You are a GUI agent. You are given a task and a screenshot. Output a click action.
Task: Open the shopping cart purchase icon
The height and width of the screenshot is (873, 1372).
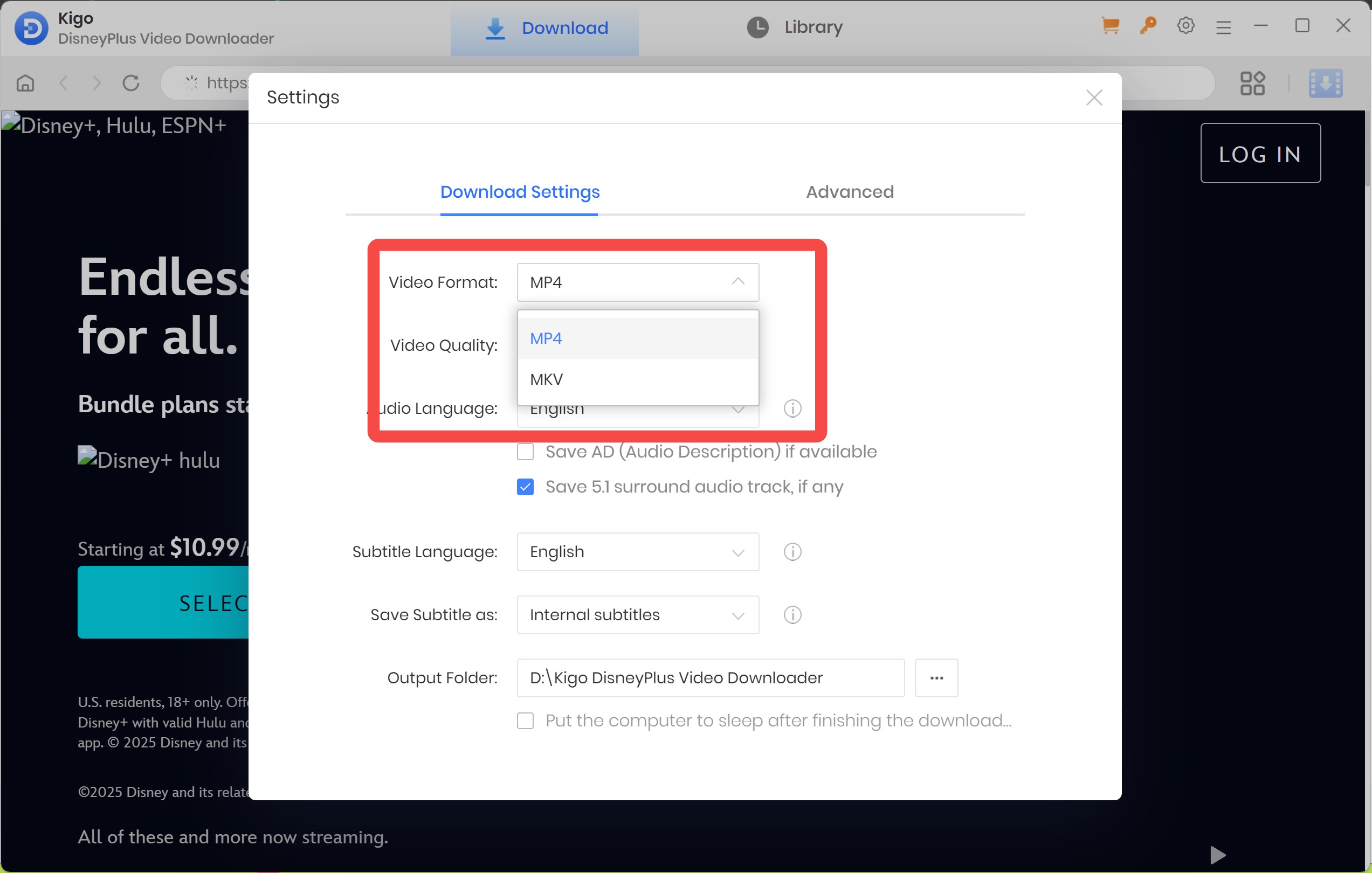pyautogui.click(x=1111, y=26)
